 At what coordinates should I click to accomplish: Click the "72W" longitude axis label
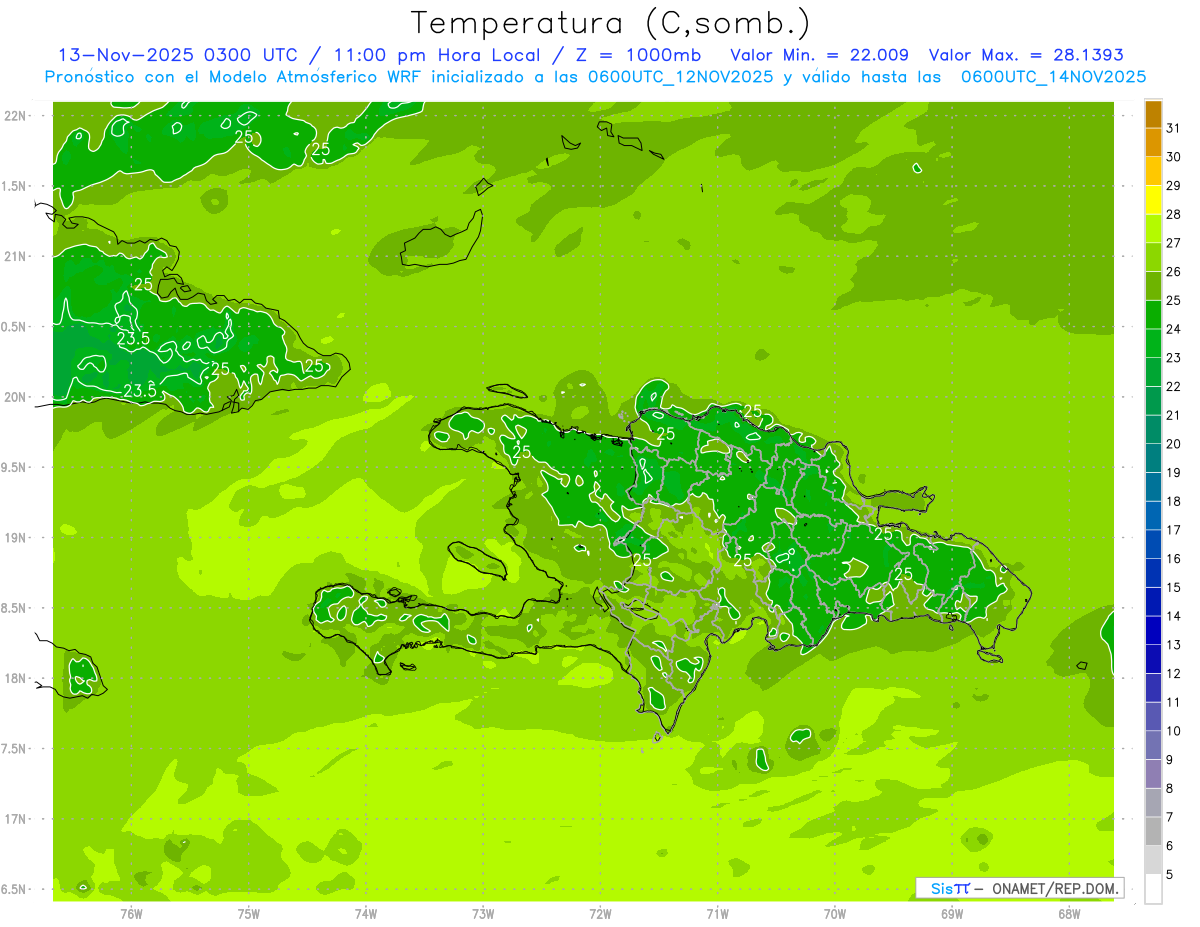(600, 914)
